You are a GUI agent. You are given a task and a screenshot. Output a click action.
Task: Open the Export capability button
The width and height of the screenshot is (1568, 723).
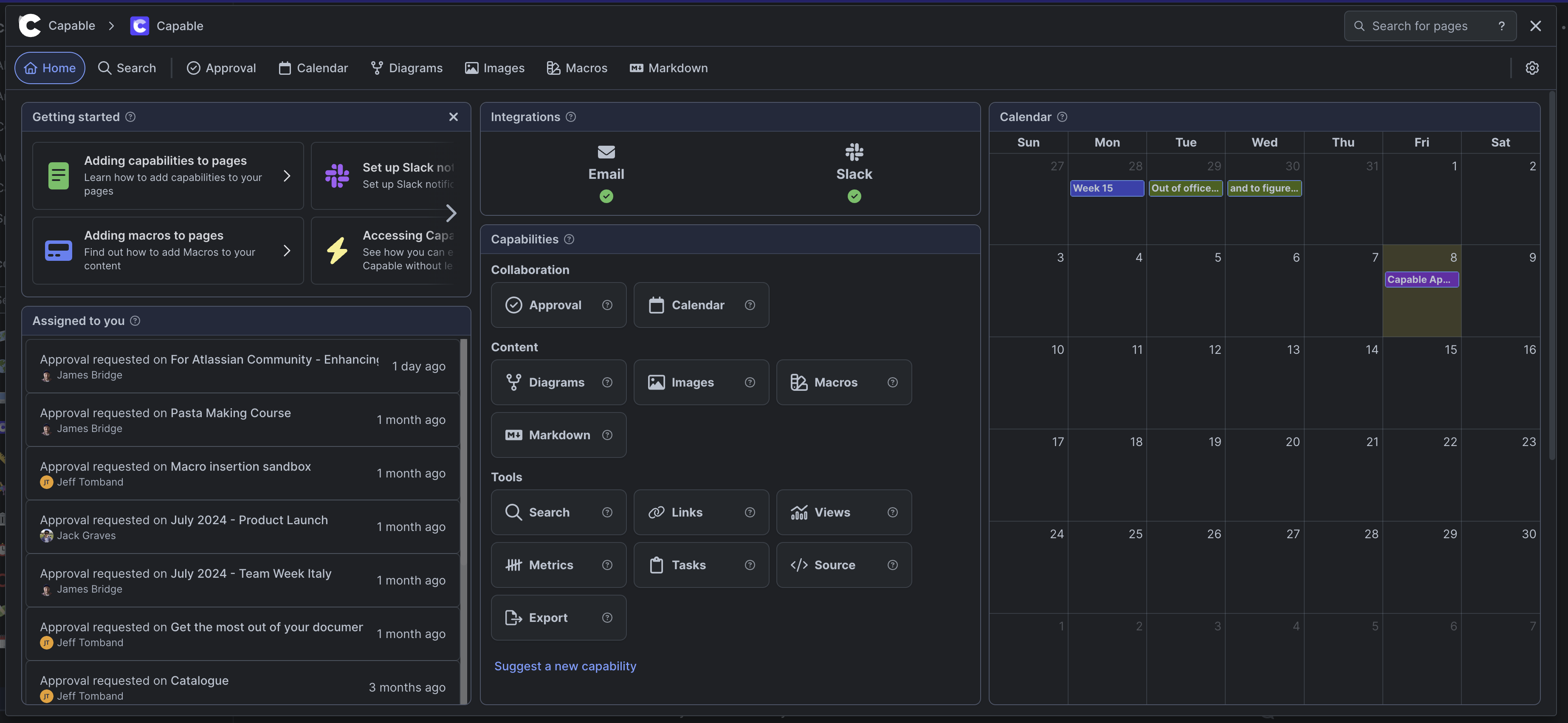click(x=547, y=618)
